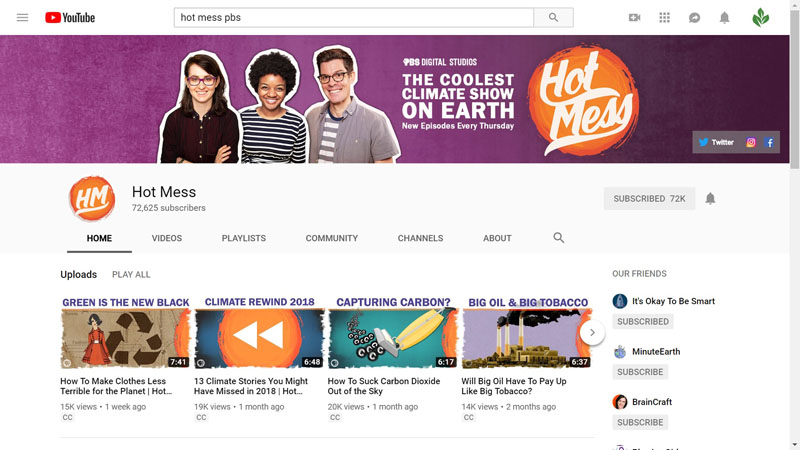
Task: Toggle SUBSCRIBED 72K button
Action: [649, 198]
